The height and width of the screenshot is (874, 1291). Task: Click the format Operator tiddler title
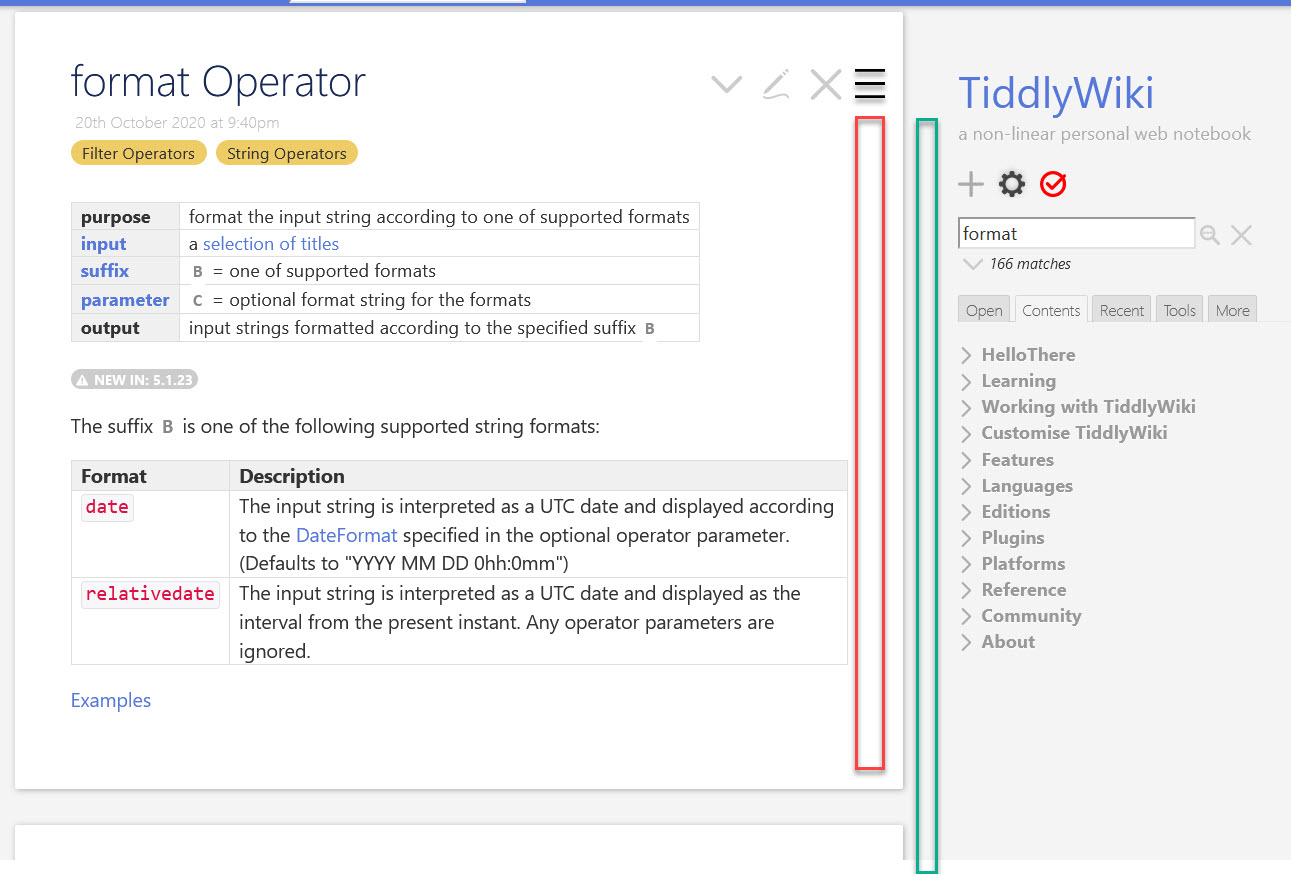(x=218, y=82)
